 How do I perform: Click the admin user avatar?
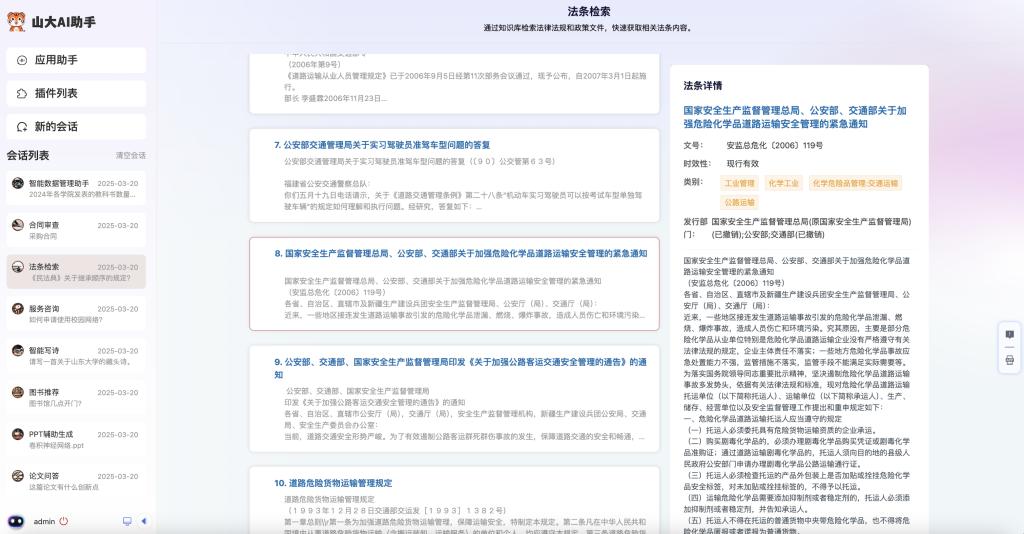point(16,522)
